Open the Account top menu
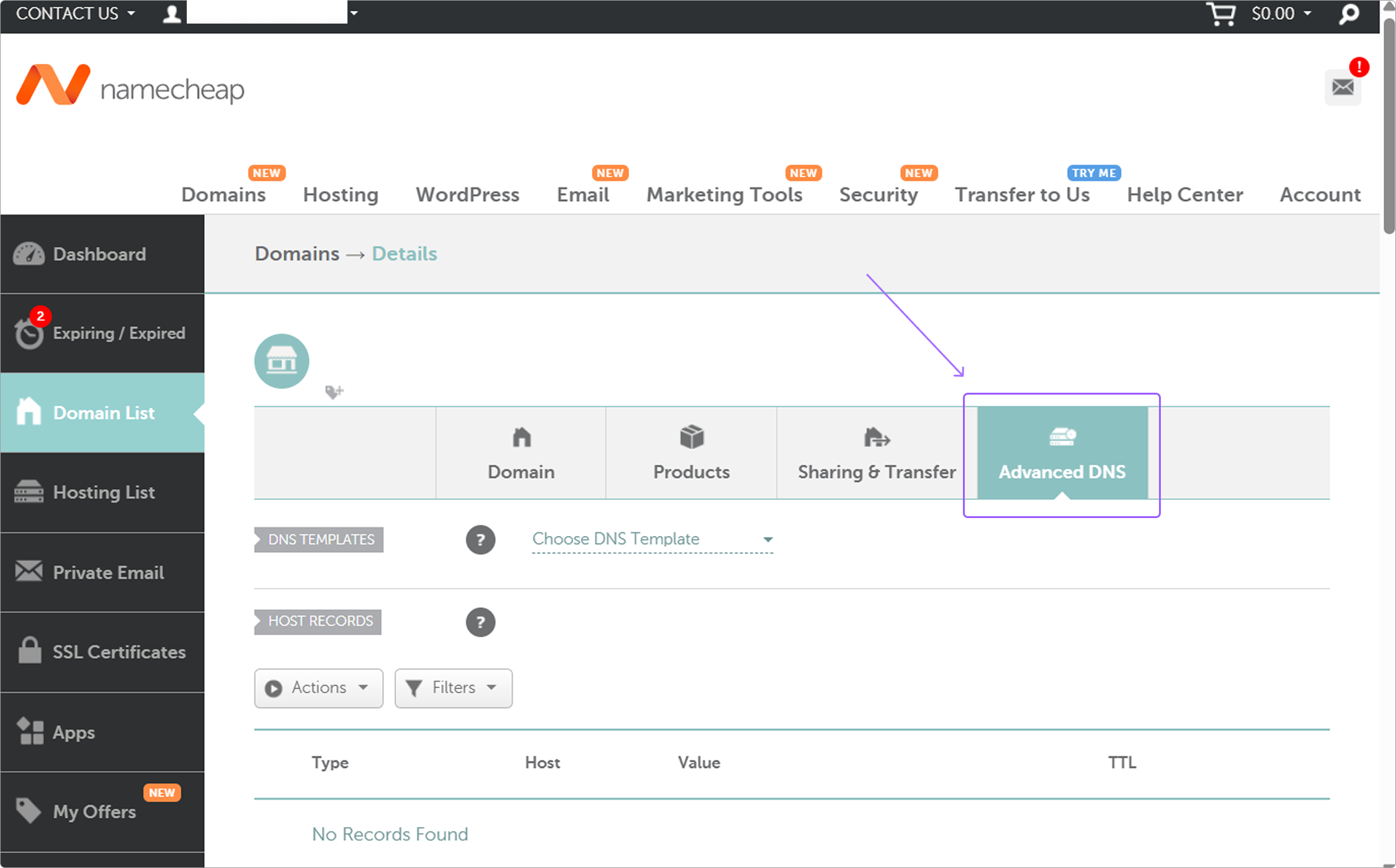Screen dimensions: 1396x868 (x=1320, y=195)
